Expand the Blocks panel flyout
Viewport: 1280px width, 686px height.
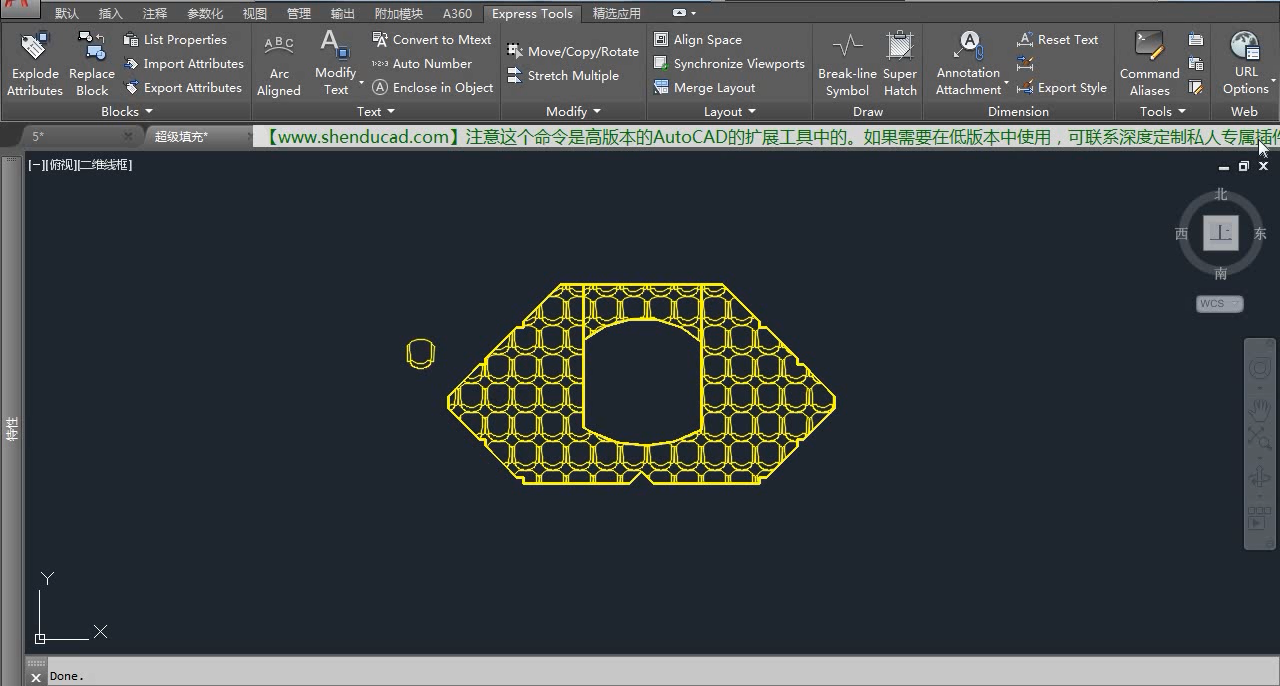[x=127, y=112]
